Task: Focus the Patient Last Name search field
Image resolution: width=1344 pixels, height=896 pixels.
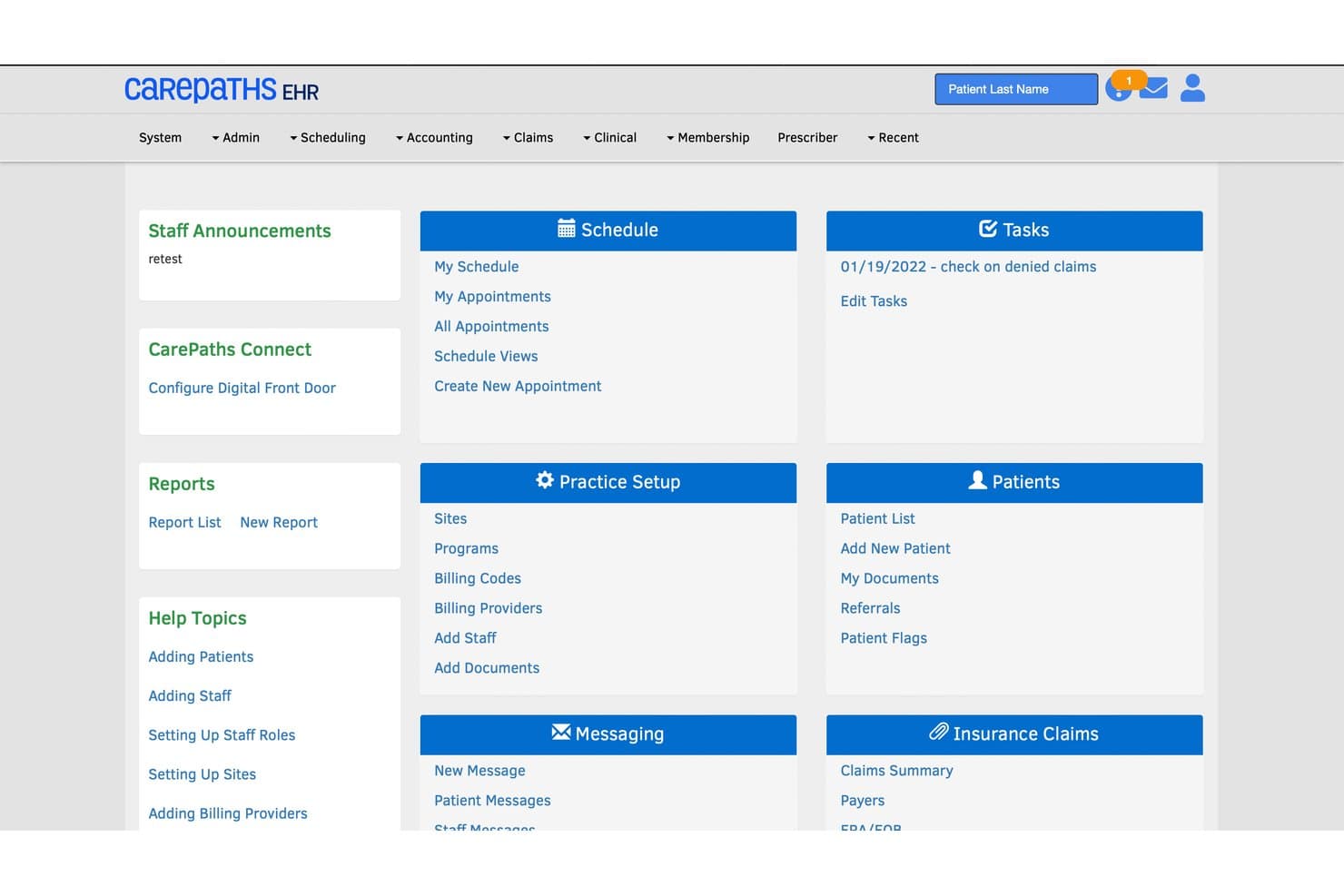Action: pyautogui.click(x=1016, y=89)
